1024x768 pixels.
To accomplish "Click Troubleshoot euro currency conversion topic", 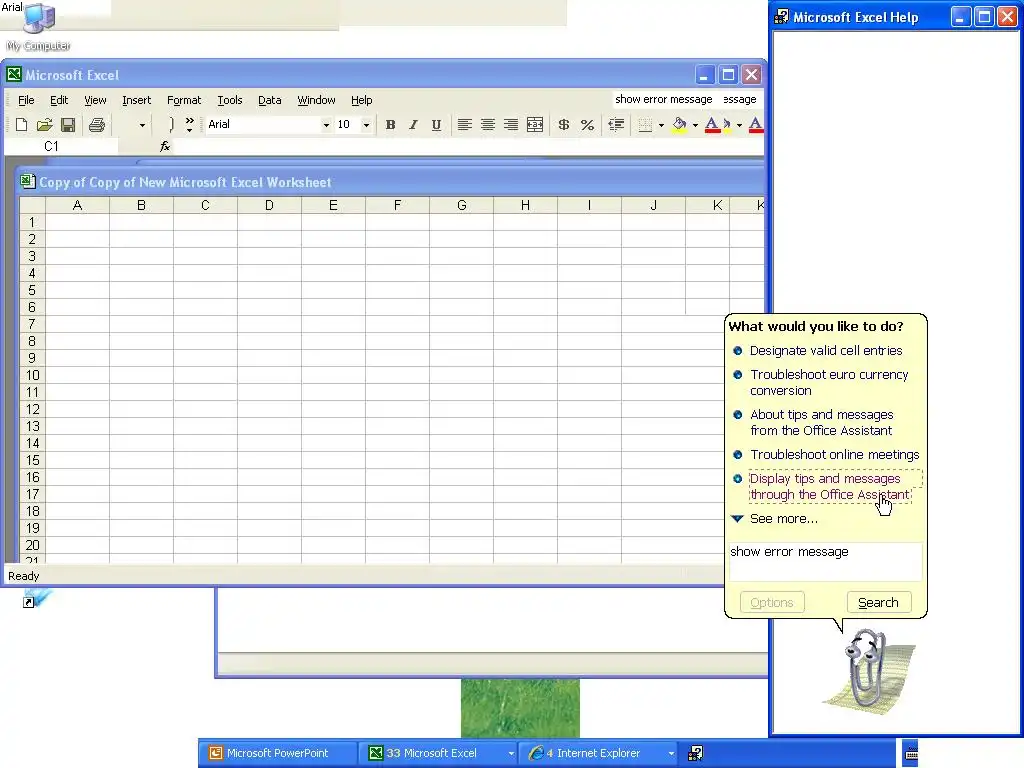I will point(829,383).
